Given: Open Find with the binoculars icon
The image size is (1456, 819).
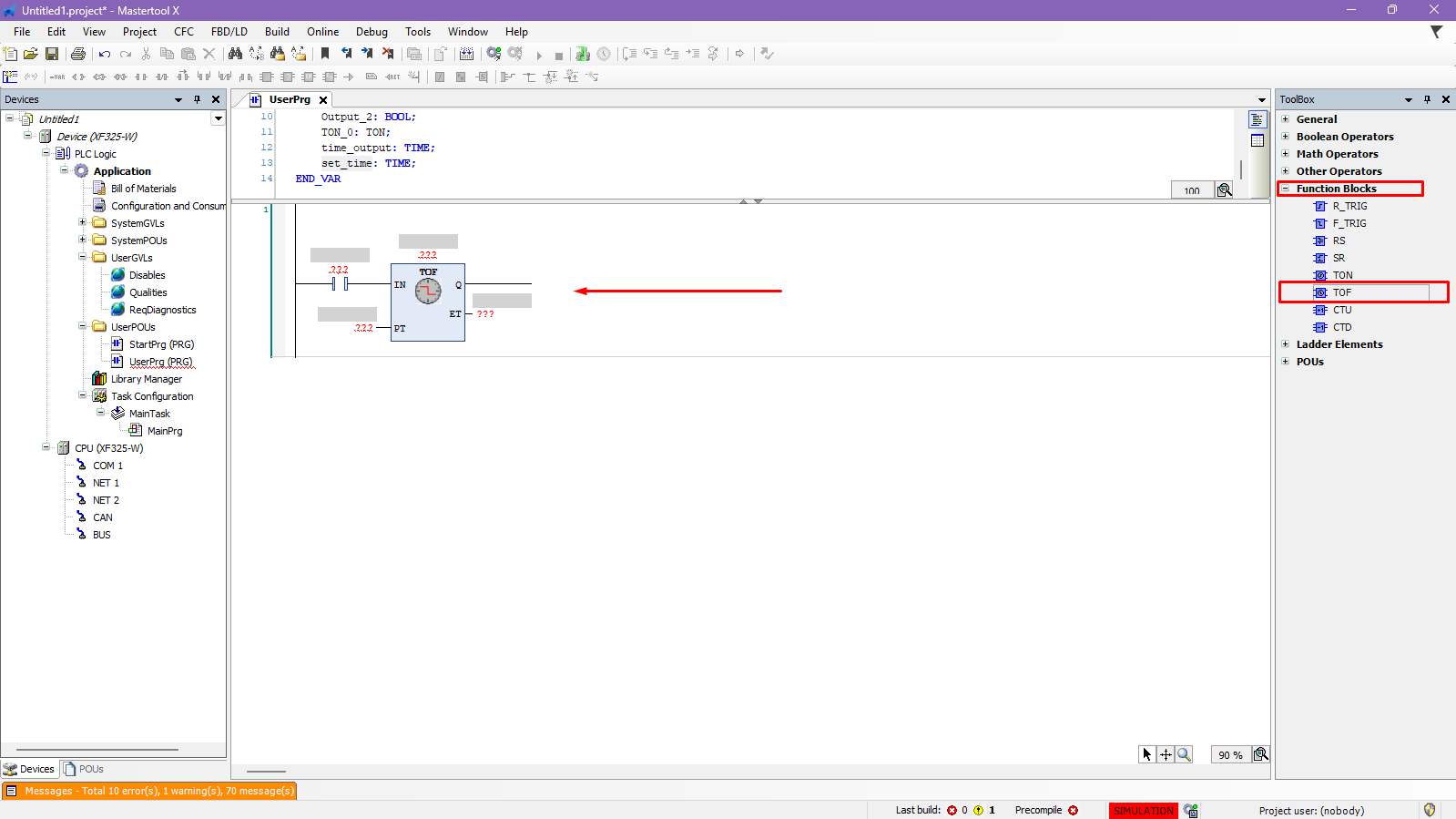Looking at the screenshot, I should (x=235, y=54).
